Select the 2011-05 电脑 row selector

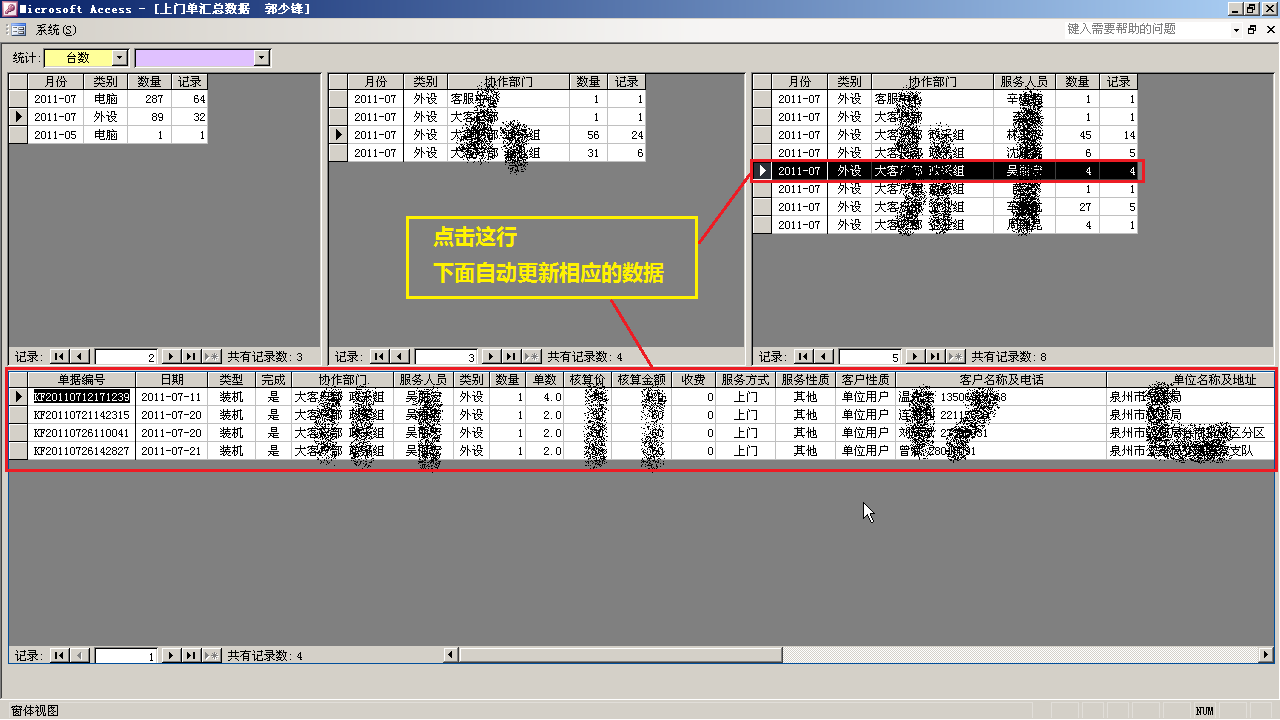(x=18, y=135)
